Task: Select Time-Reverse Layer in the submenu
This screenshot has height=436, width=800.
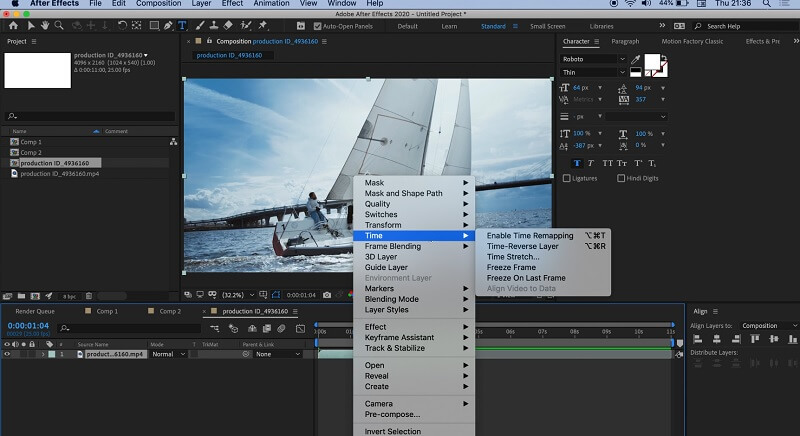Action: (x=522, y=246)
